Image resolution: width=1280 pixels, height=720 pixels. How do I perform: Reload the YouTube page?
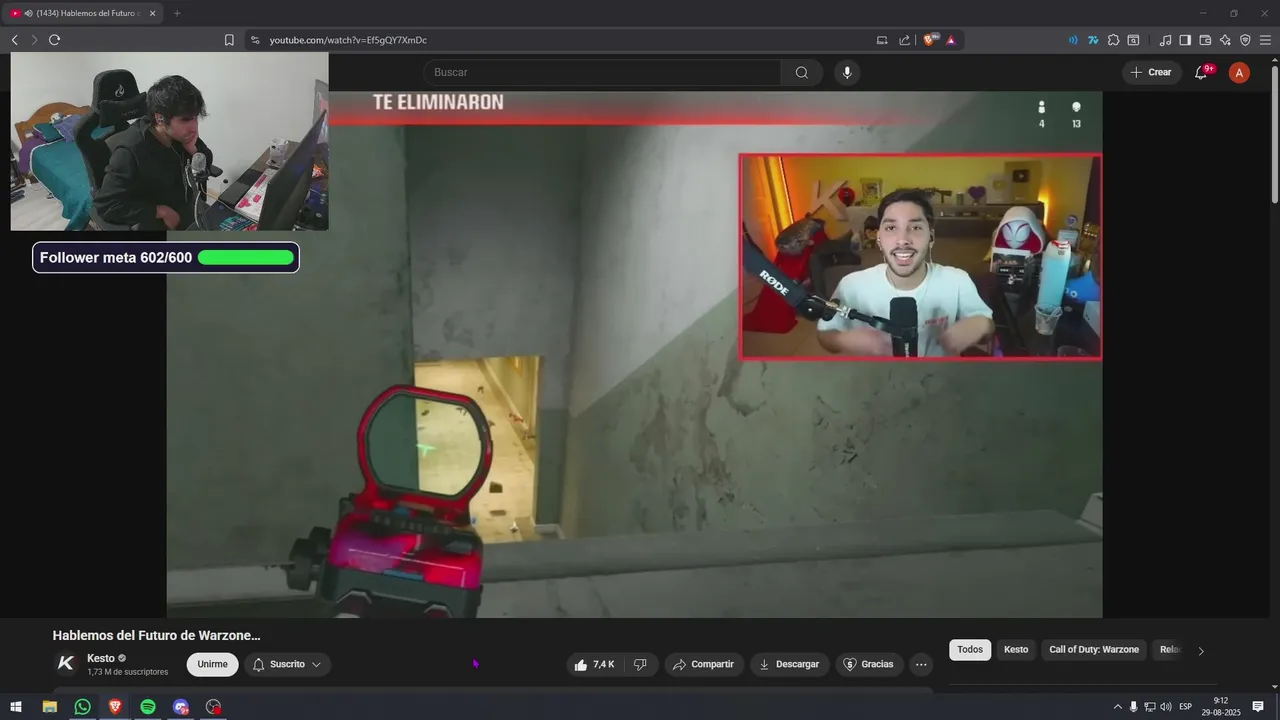pyautogui.click(x=54, y=40)
